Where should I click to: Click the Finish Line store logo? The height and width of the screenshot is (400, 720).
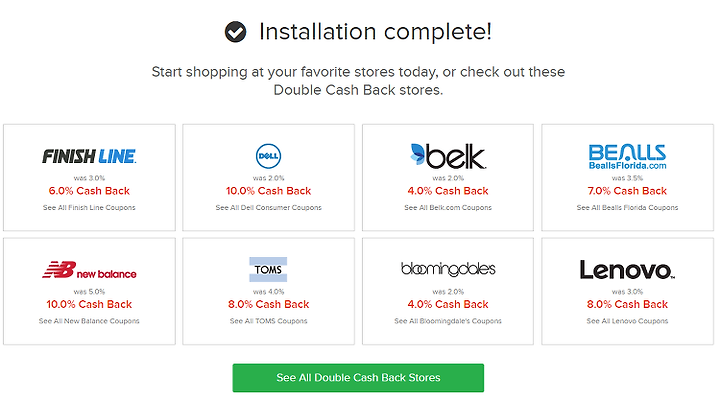point(89,156)
